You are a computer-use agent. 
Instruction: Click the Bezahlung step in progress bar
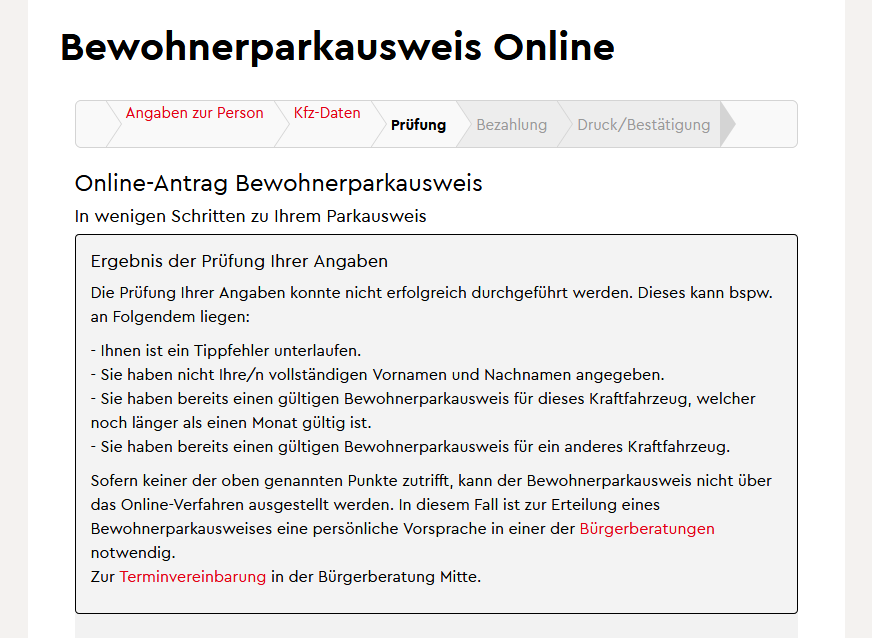511,125
